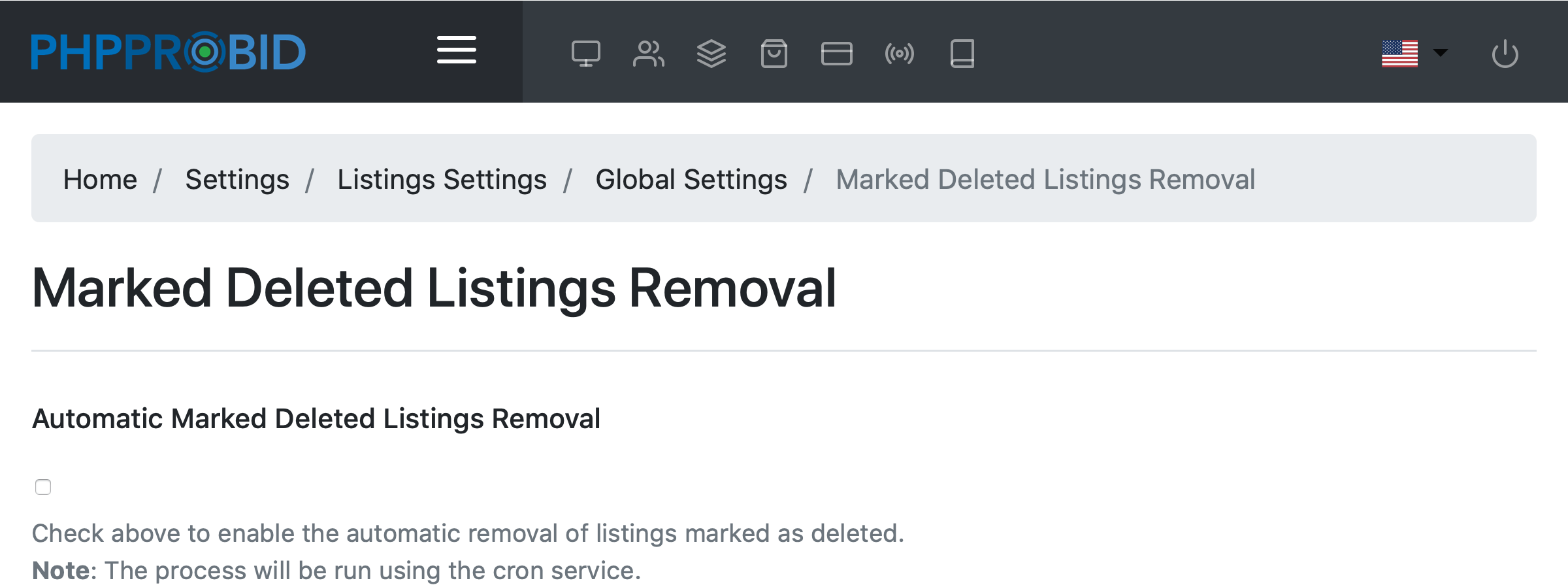Viewport: 1568px width, 587px height.
Task: Go to Home breadcrumb link
Action: pos(100,179)
